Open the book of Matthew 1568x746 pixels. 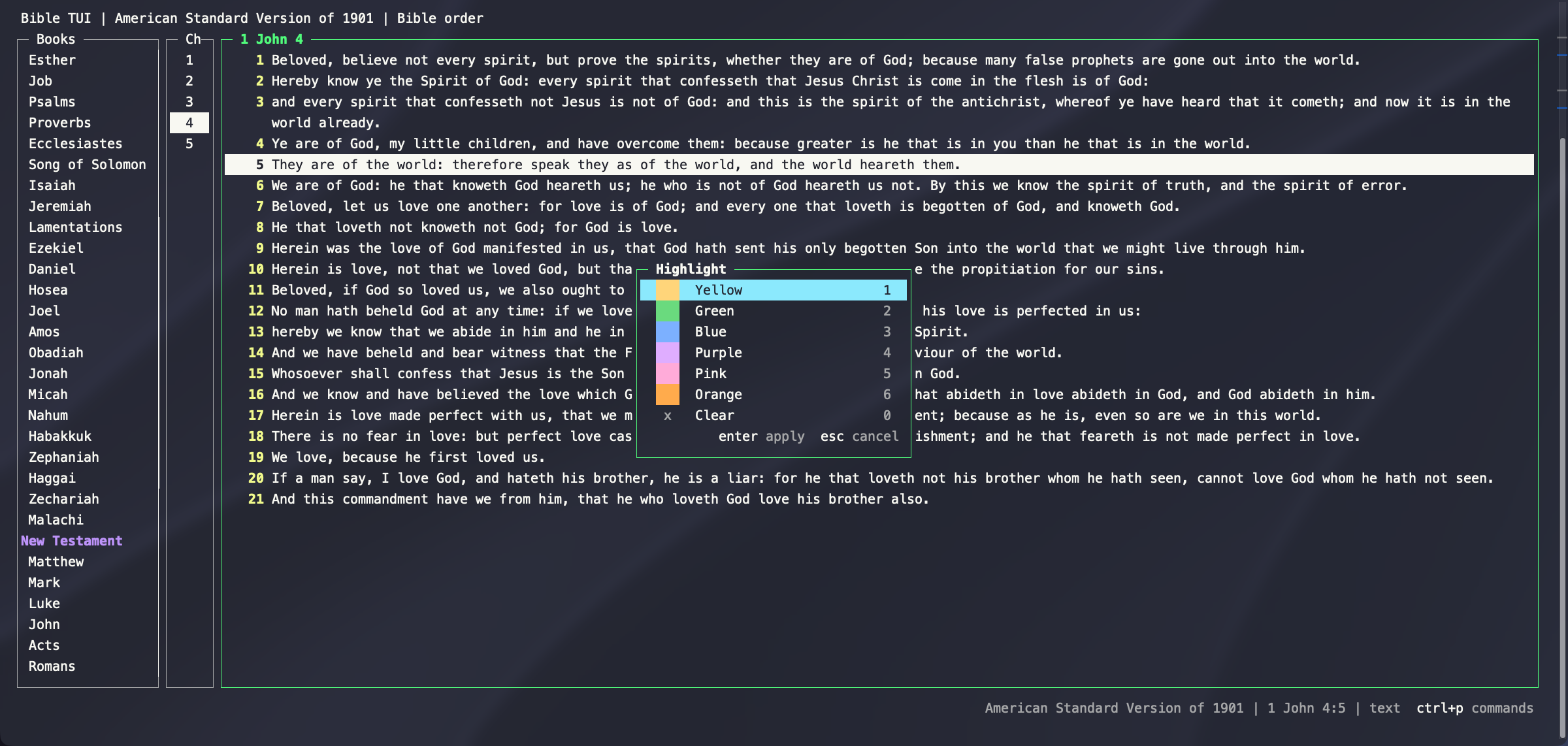pos(56,562)
